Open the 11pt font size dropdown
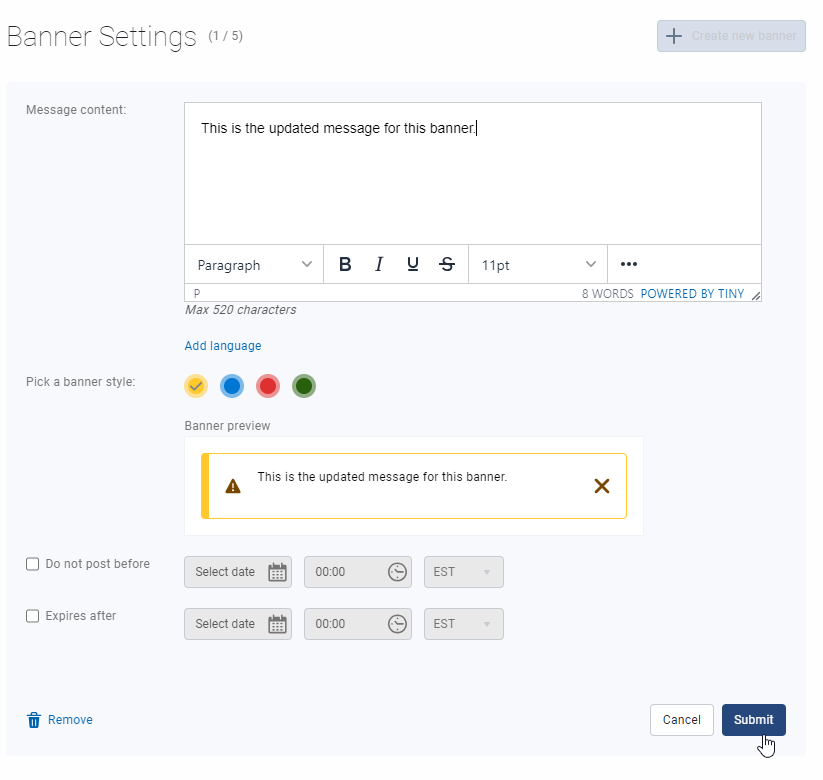This screenshot has width=823, height=780. click(x=536, y=264)
